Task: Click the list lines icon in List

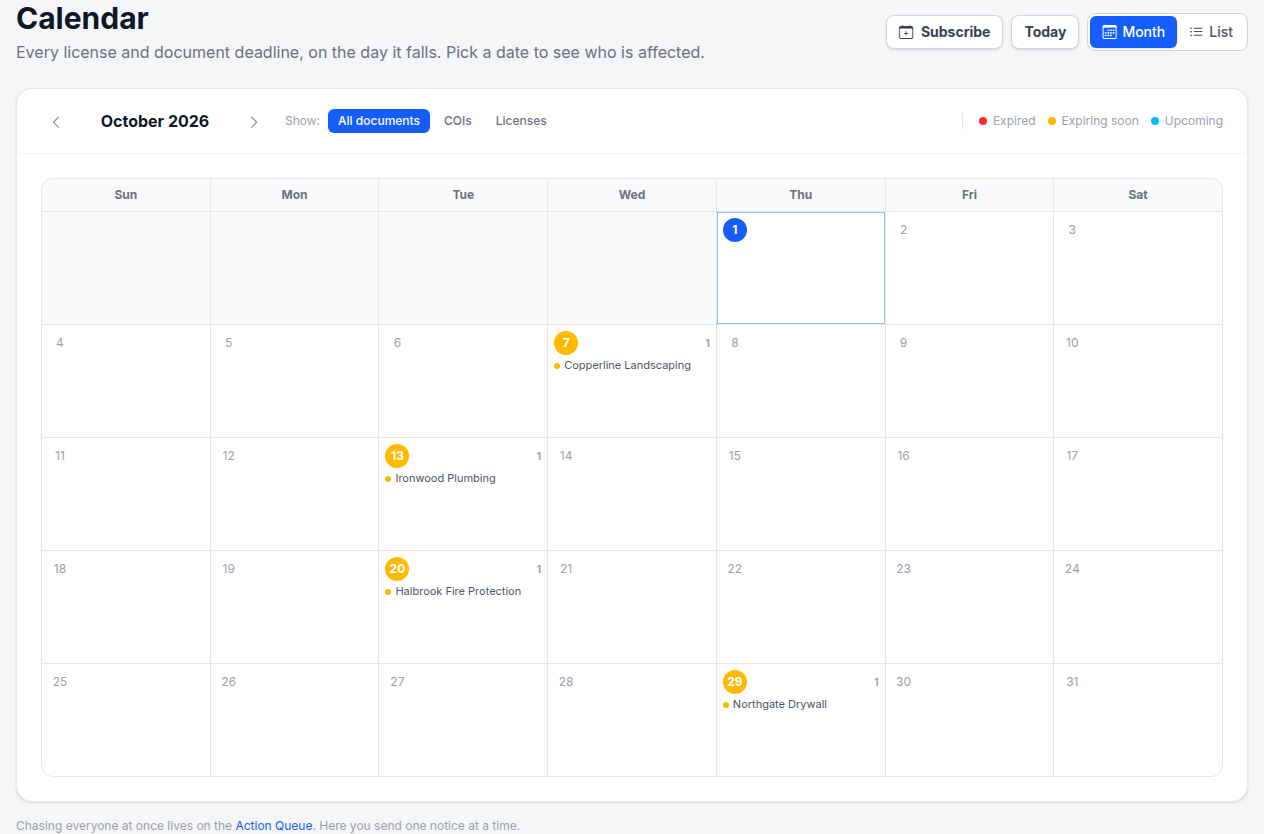Action: pos(1196,32)
